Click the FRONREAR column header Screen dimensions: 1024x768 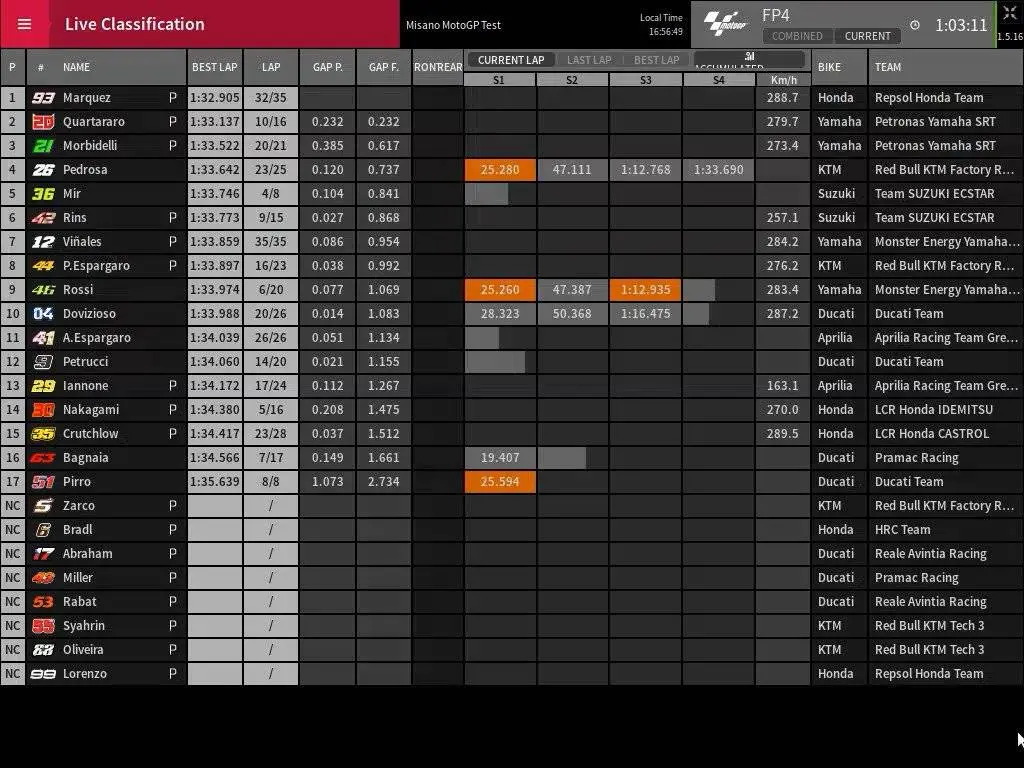click(438, 67)
